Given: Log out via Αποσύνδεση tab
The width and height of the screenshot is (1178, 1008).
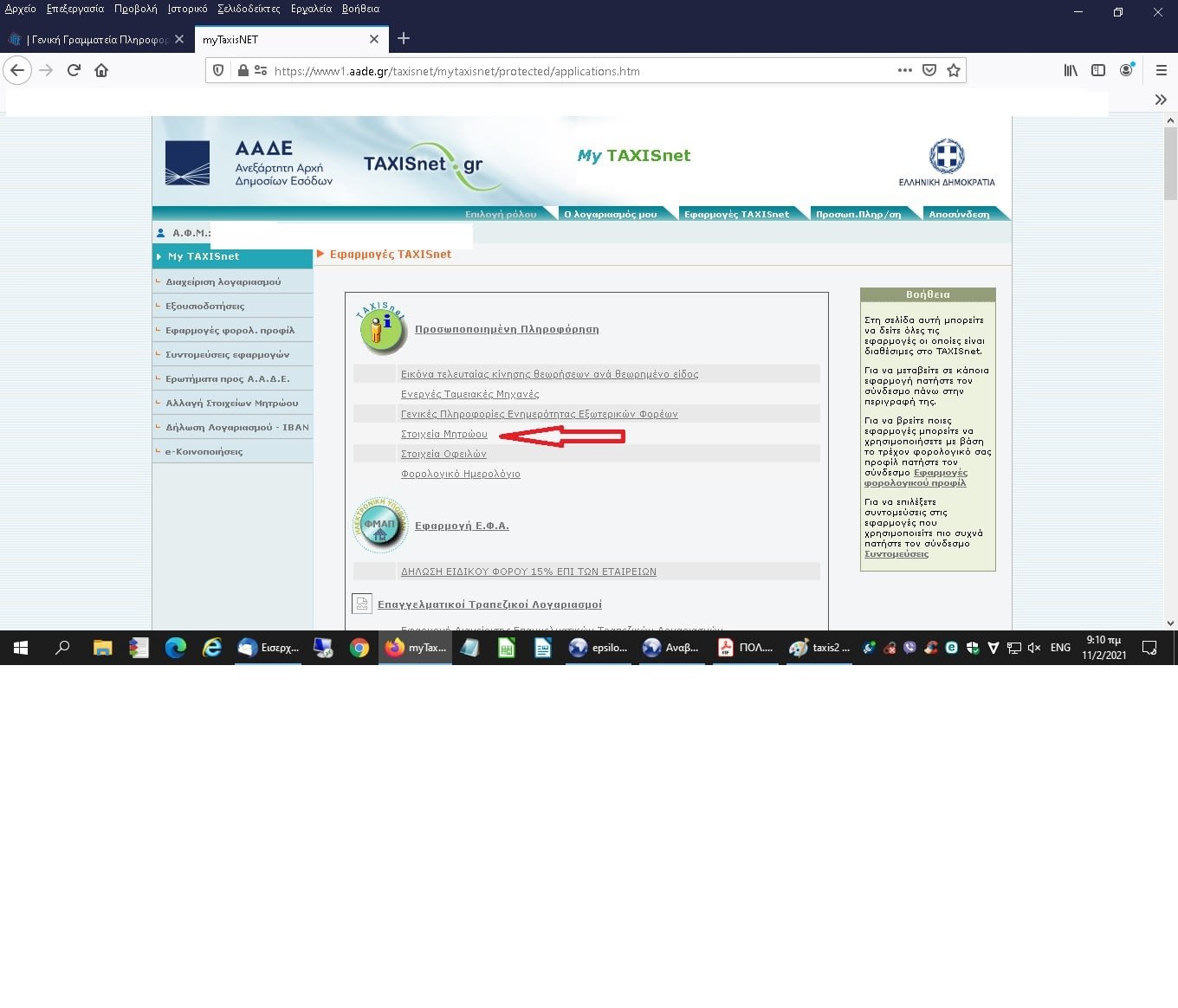Looking at the screenshot, I should coord(959,214).
